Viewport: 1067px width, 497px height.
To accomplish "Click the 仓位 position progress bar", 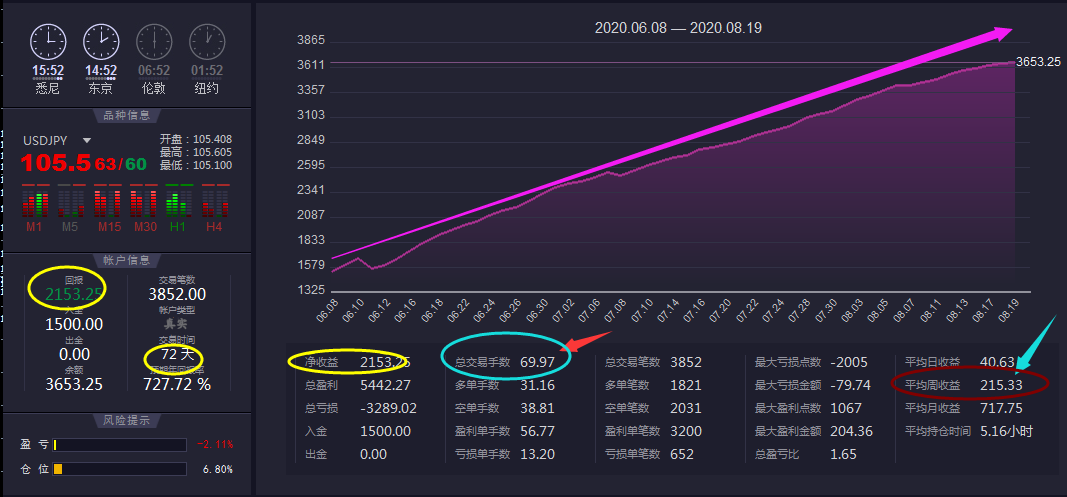I will [x=120, y=469].
